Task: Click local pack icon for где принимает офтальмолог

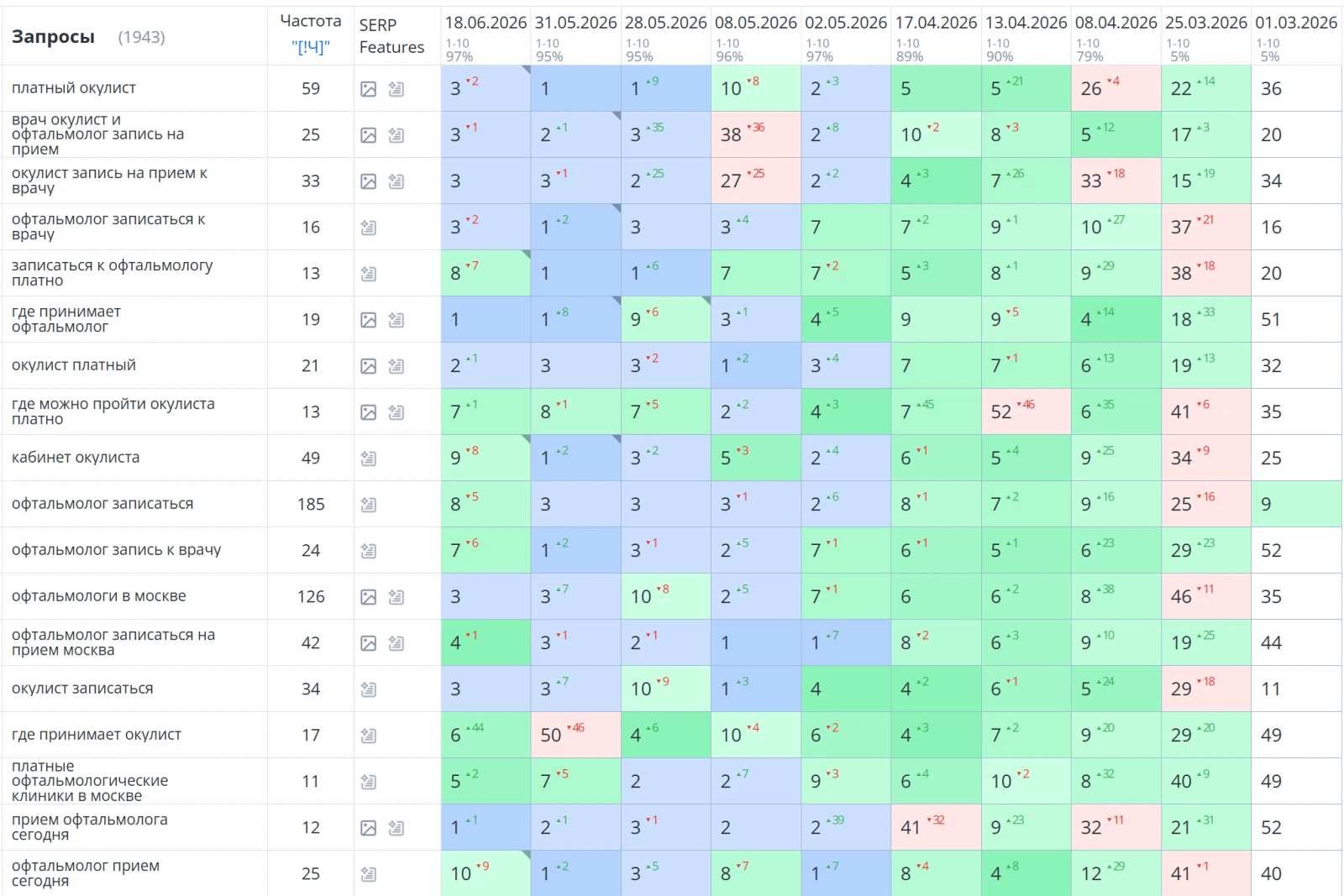Action: 396,320
